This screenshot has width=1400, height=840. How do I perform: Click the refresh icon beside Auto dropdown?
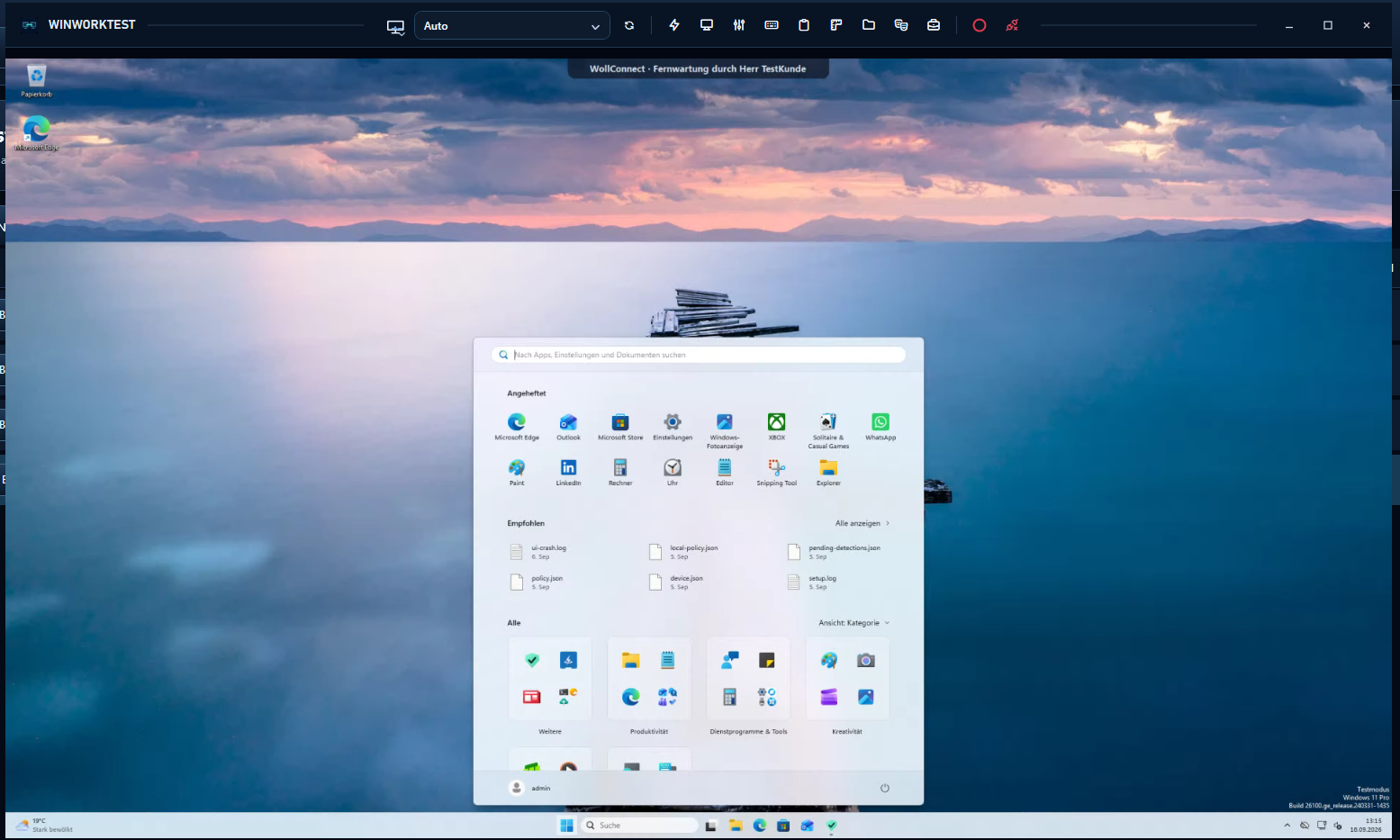(x=629, y=26)
